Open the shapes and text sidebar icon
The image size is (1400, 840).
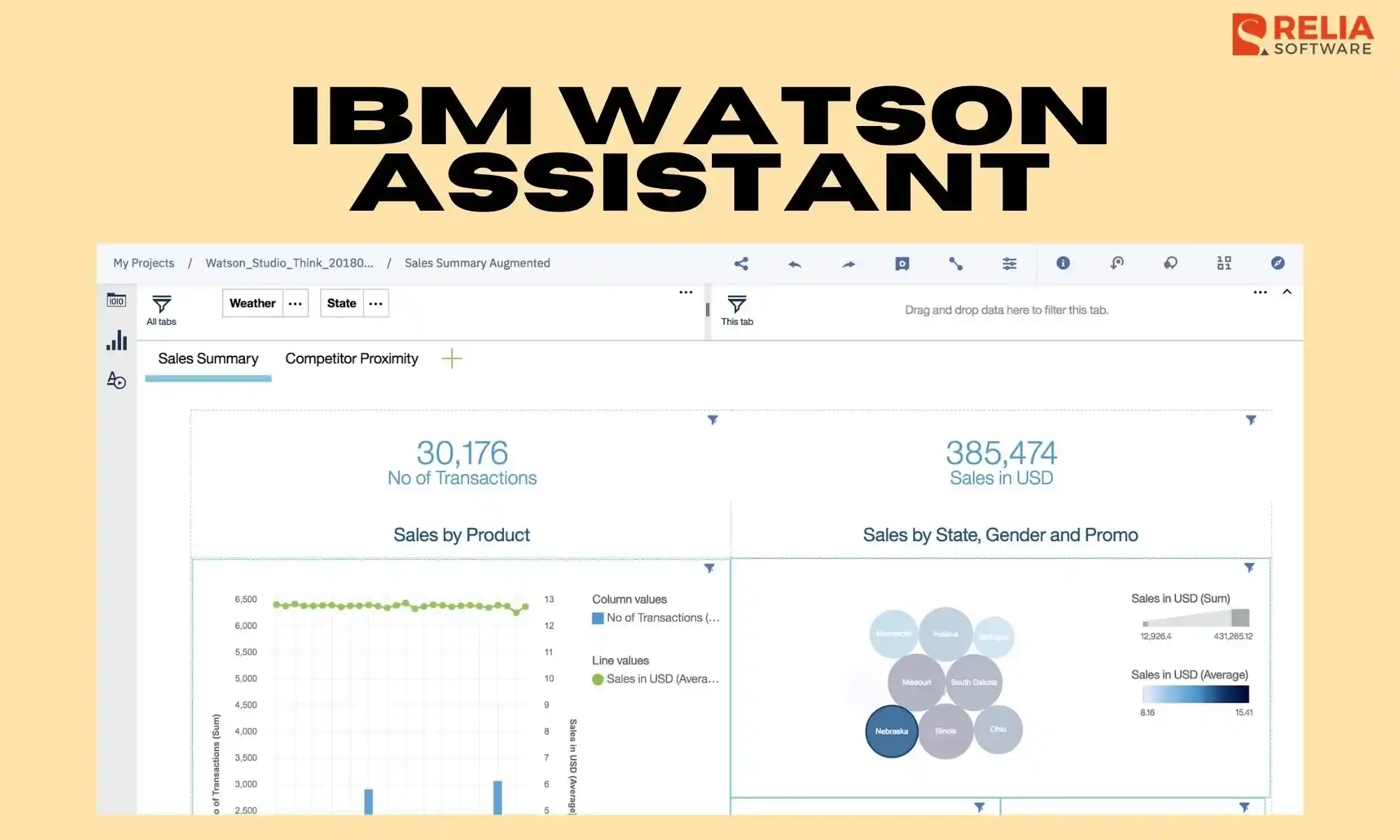(116, 380)
